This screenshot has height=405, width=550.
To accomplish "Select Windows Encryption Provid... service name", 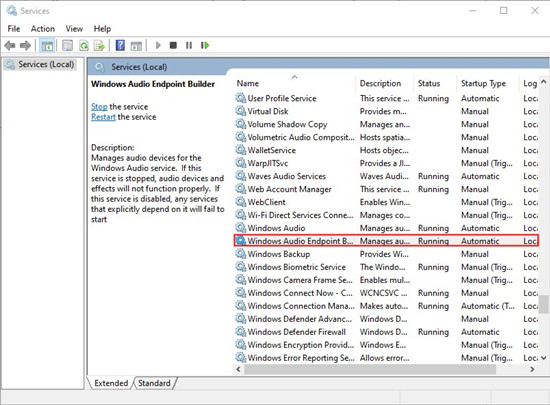I will [301, 345].
